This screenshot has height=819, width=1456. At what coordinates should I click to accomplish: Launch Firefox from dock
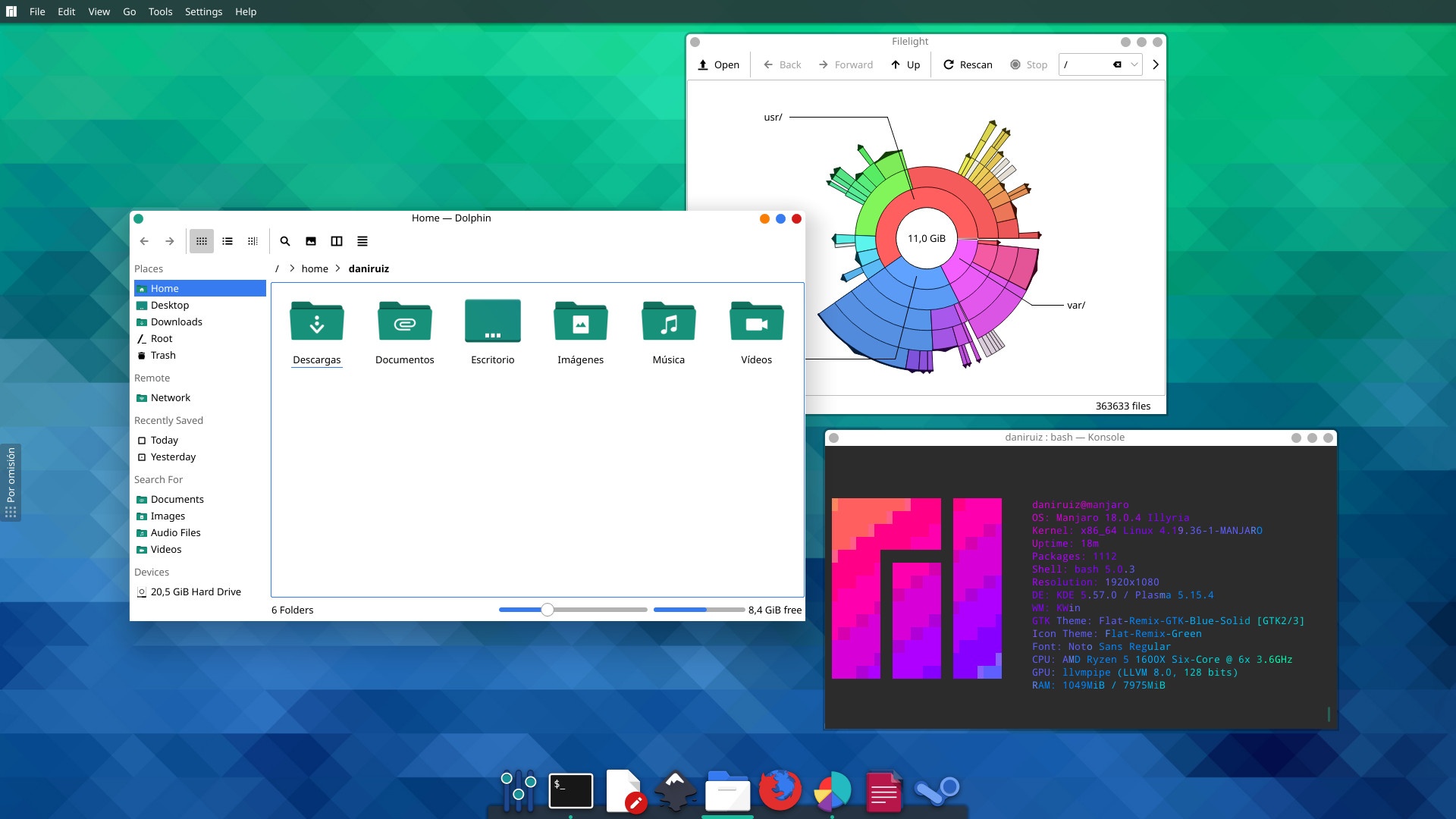click(x=780, y=790)
